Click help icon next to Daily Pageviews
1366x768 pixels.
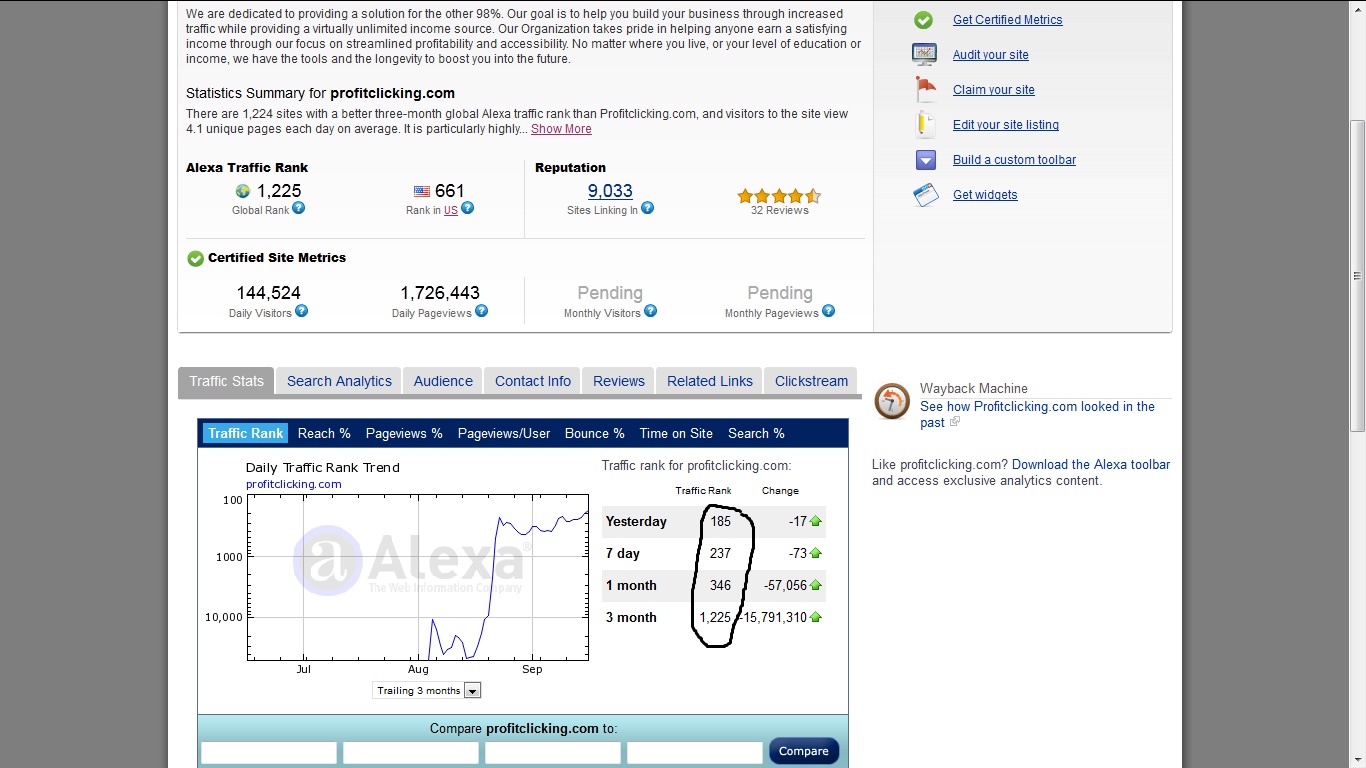pyautogui.click(x=481, y=311)
